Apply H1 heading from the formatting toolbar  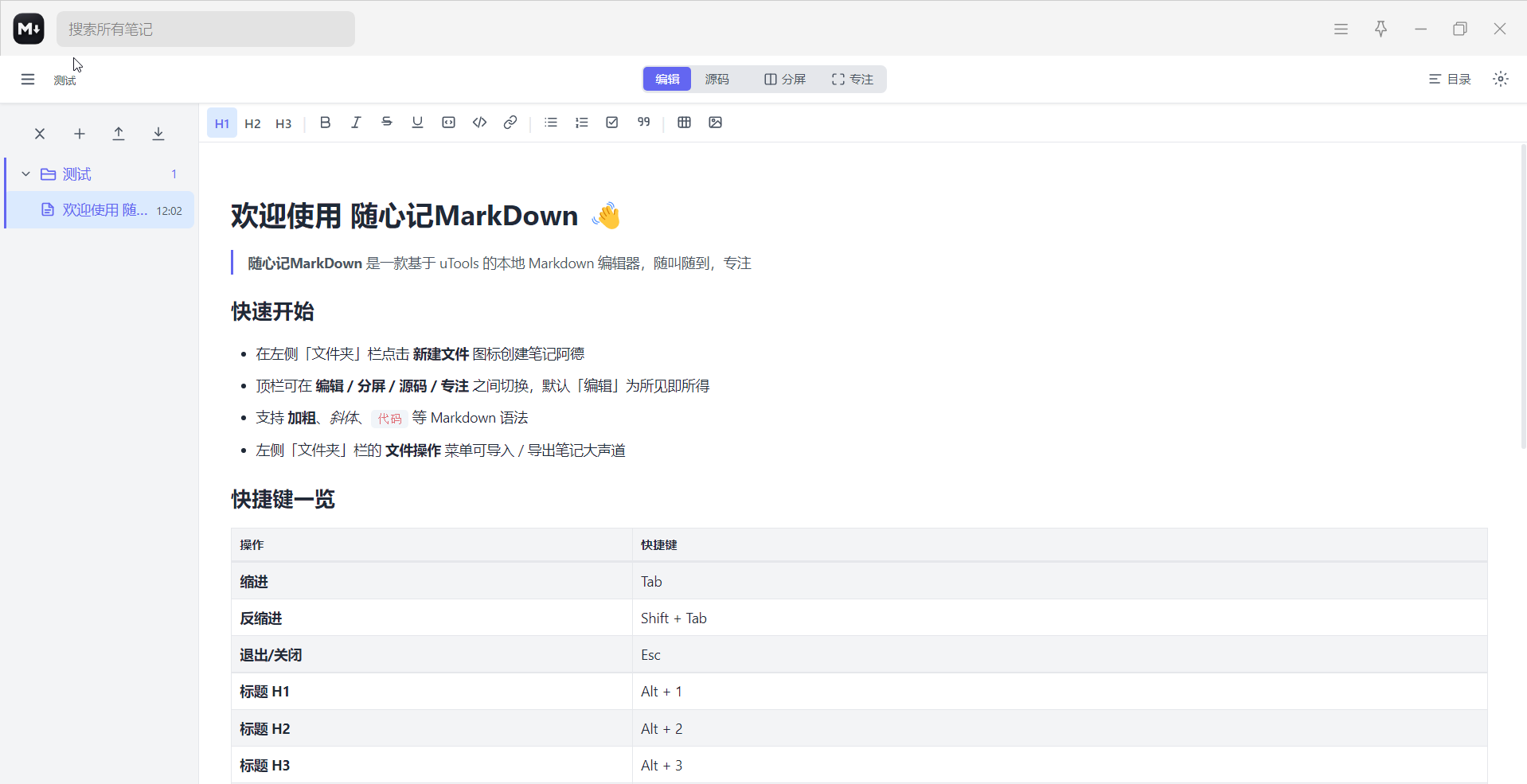tap(222, 123)
